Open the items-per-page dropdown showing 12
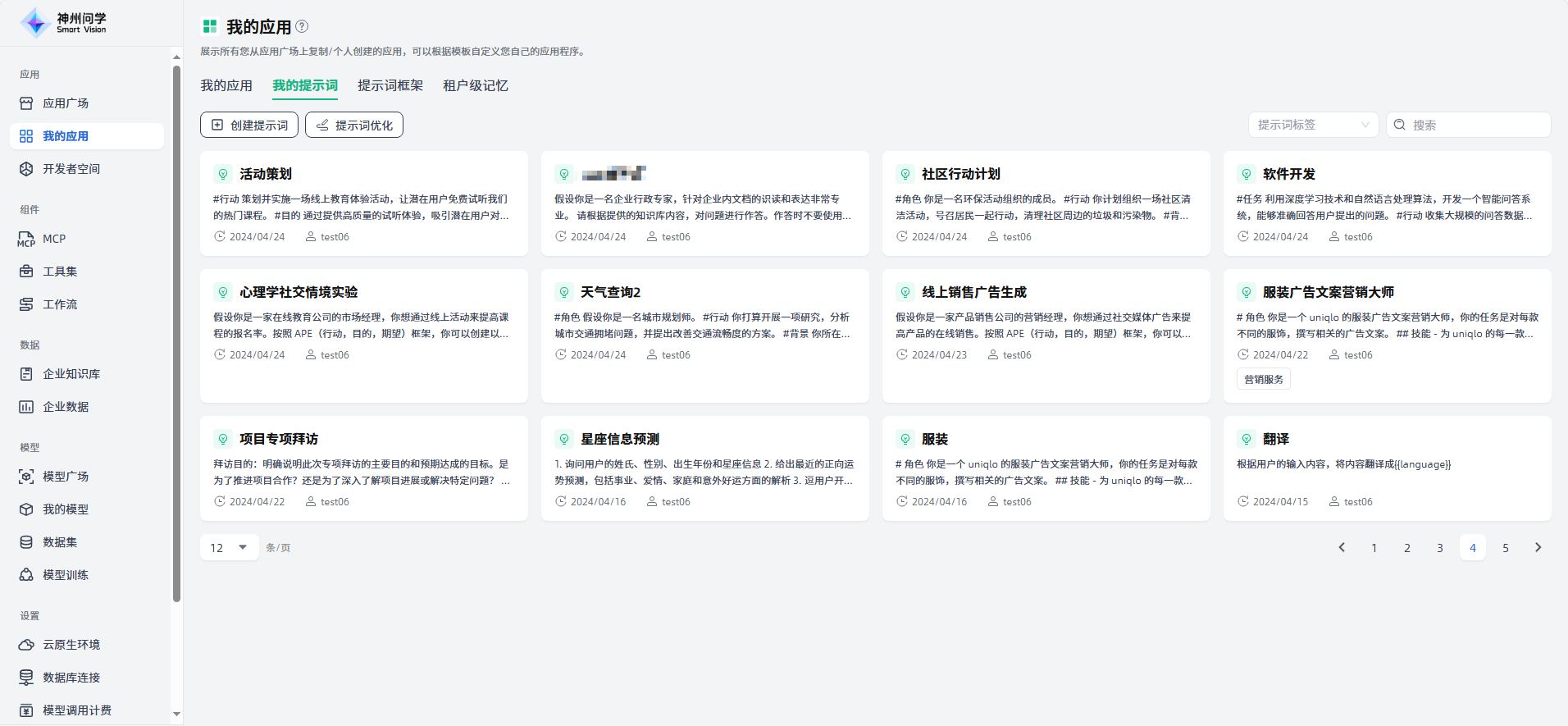The height and width of the screenshot is (726, 1568). click(229, 547)
